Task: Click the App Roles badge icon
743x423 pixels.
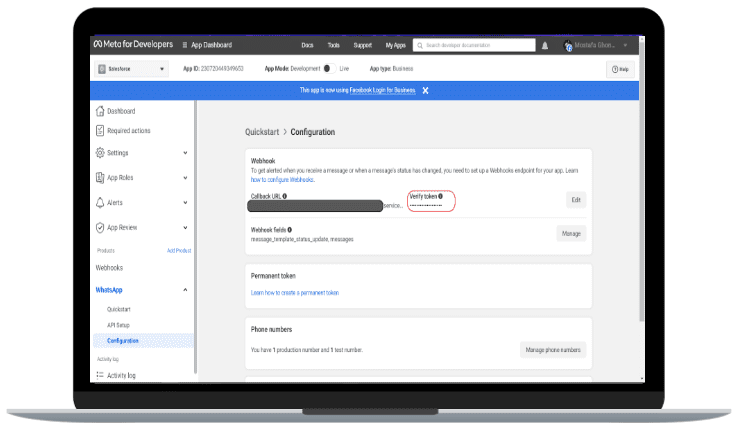Action: click(x=100, y=178)
